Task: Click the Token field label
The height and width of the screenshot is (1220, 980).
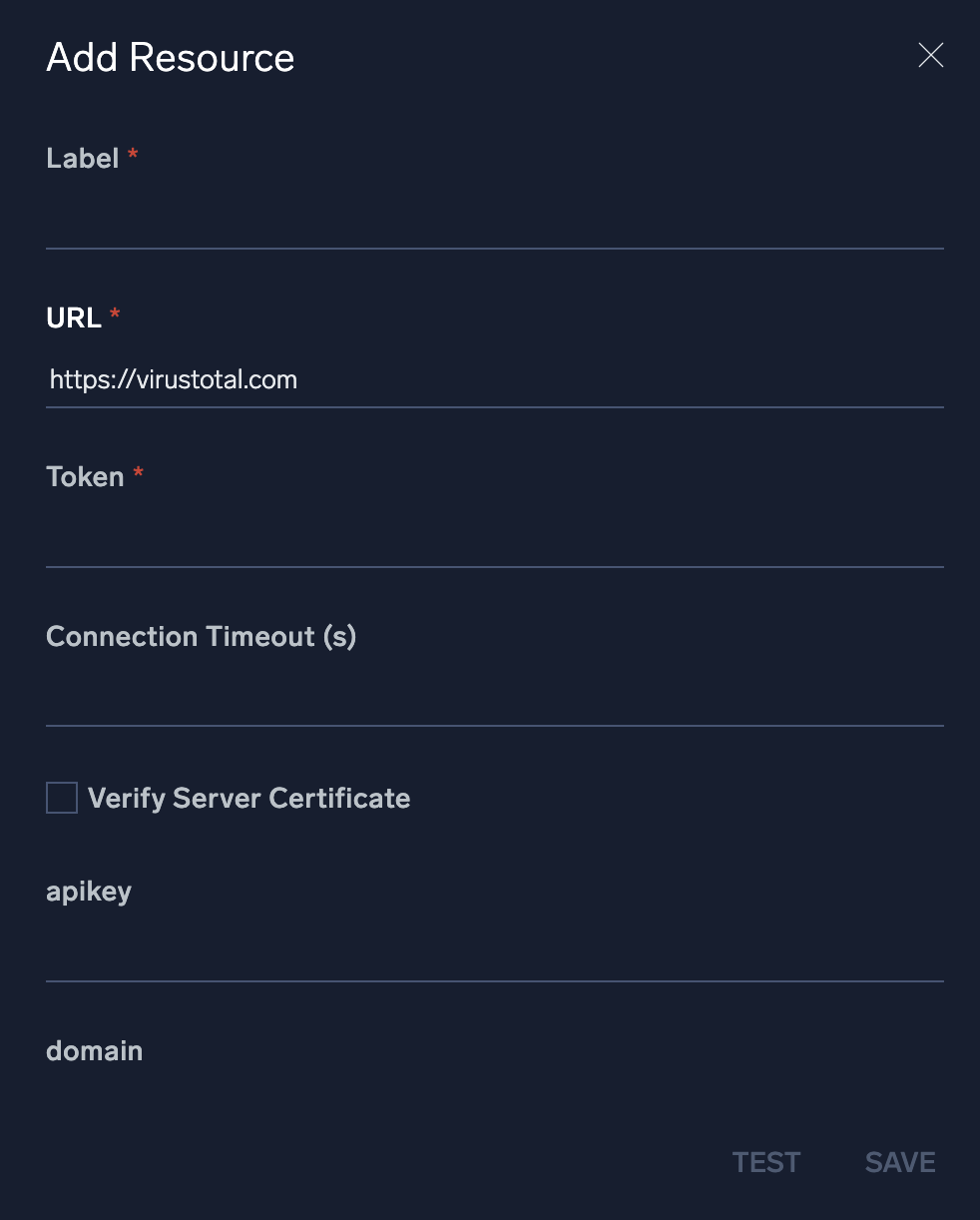Action: tap(86, 476)
